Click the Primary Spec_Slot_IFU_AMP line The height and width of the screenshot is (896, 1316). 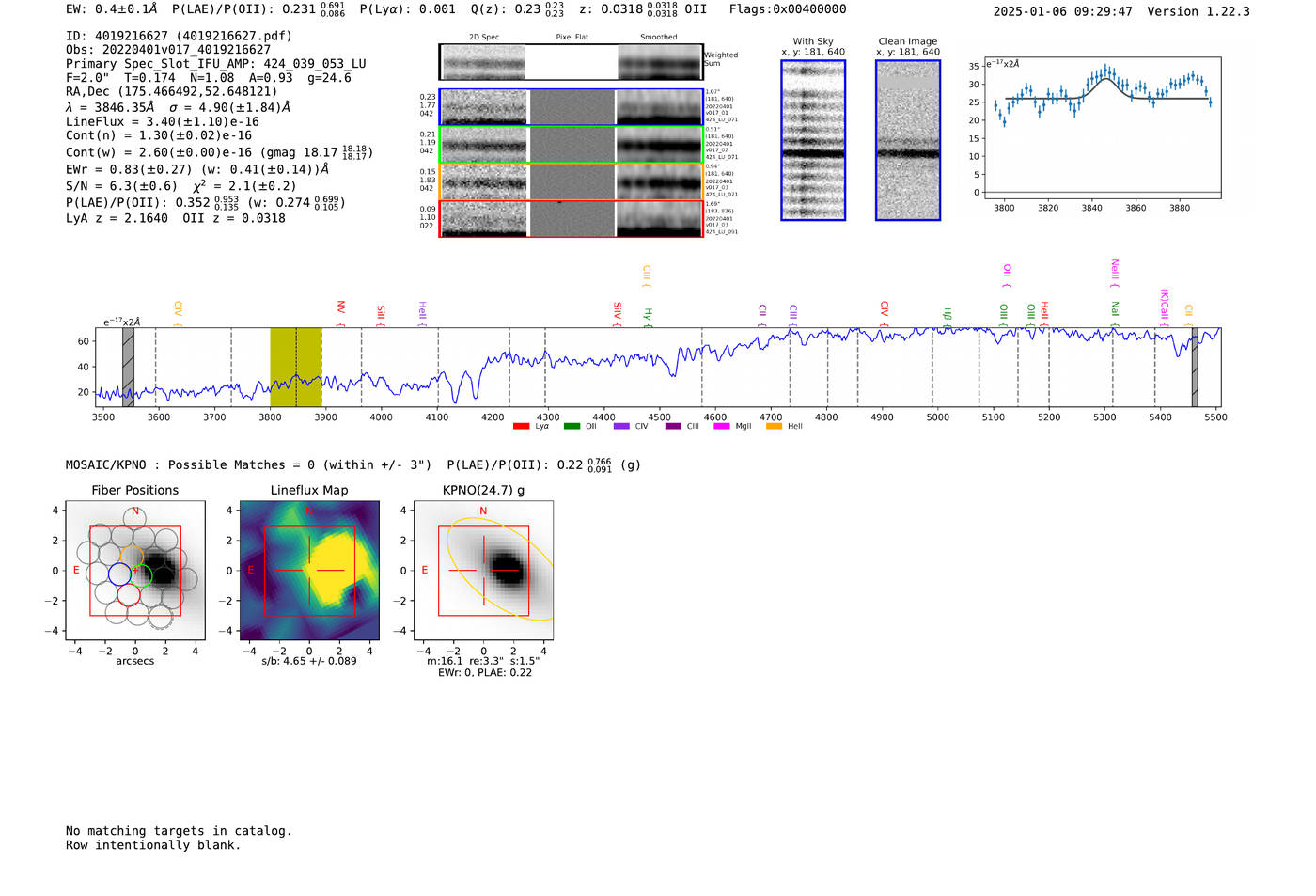tap(216, 64)
